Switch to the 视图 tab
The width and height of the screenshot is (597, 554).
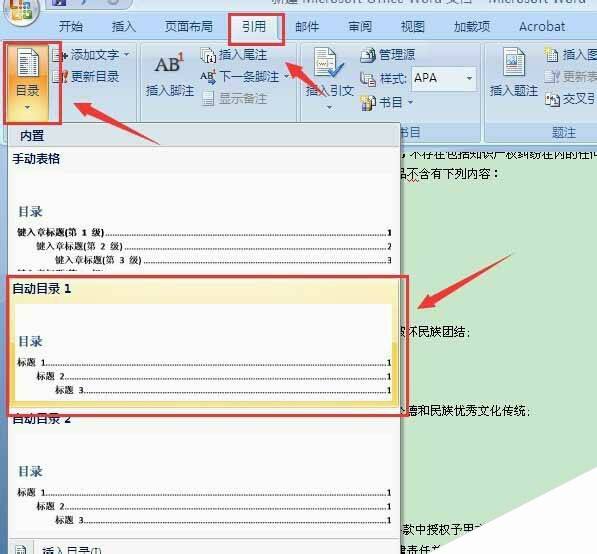(413, 27)
